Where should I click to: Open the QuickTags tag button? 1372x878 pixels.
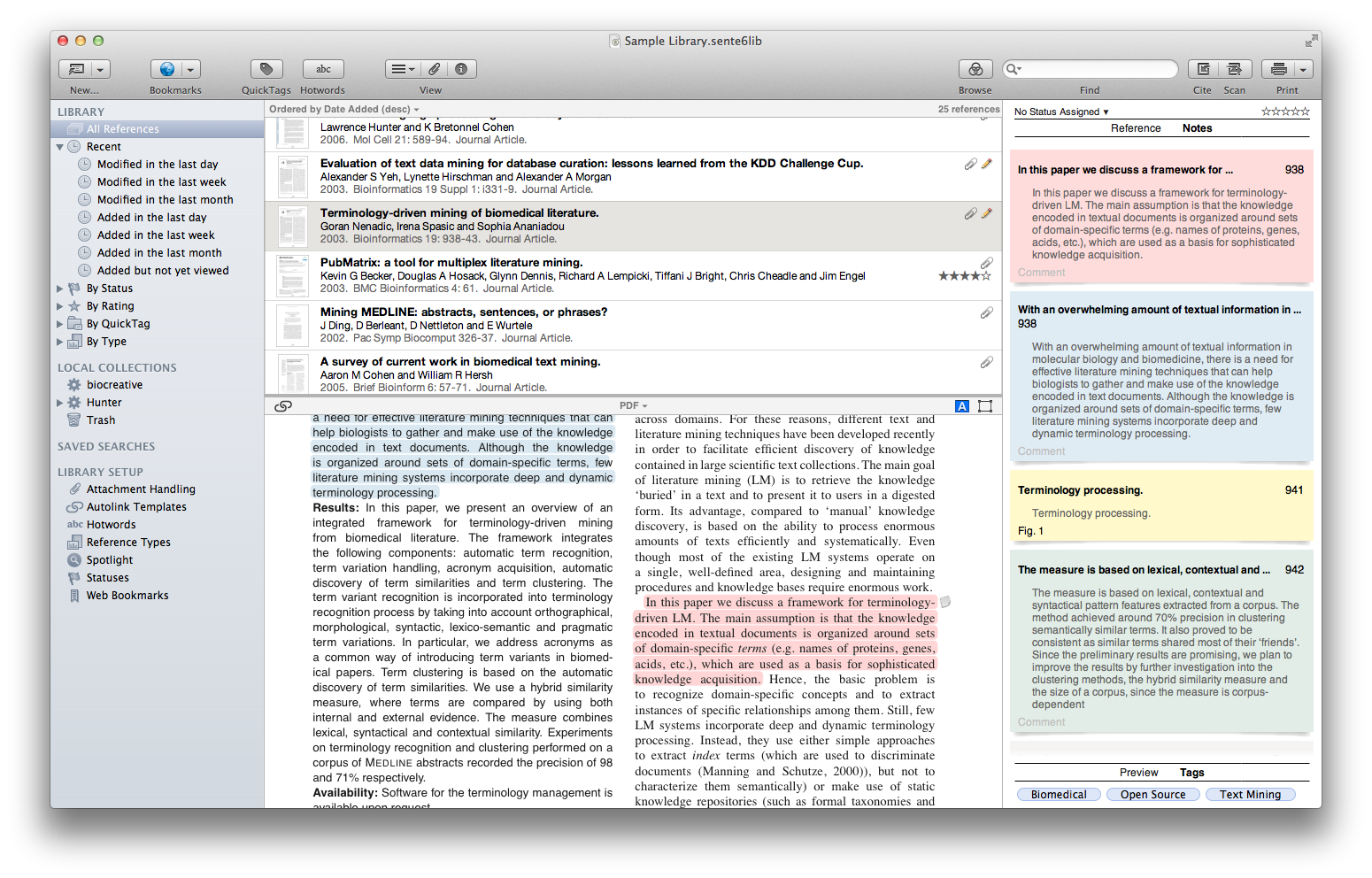pyautogui.click(x=266, y=69)
